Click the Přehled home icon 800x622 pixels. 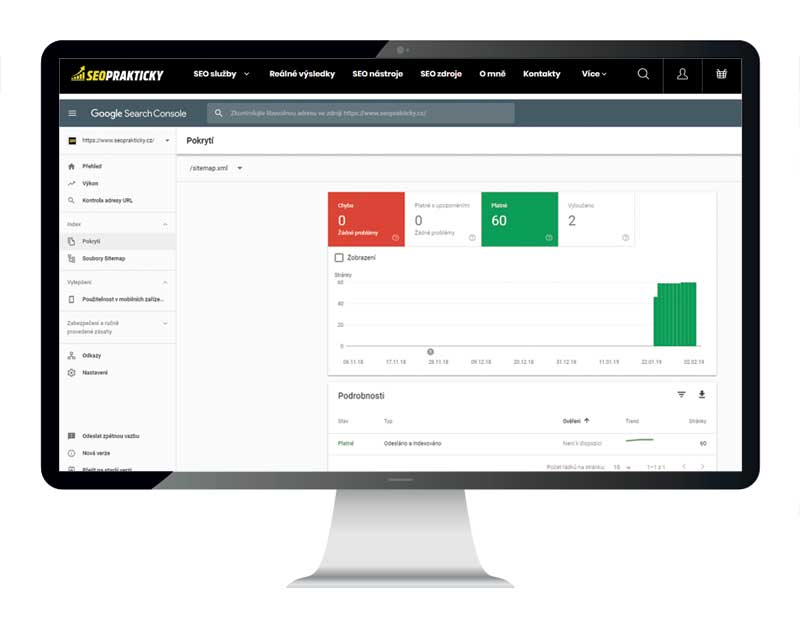coord(71,166)
